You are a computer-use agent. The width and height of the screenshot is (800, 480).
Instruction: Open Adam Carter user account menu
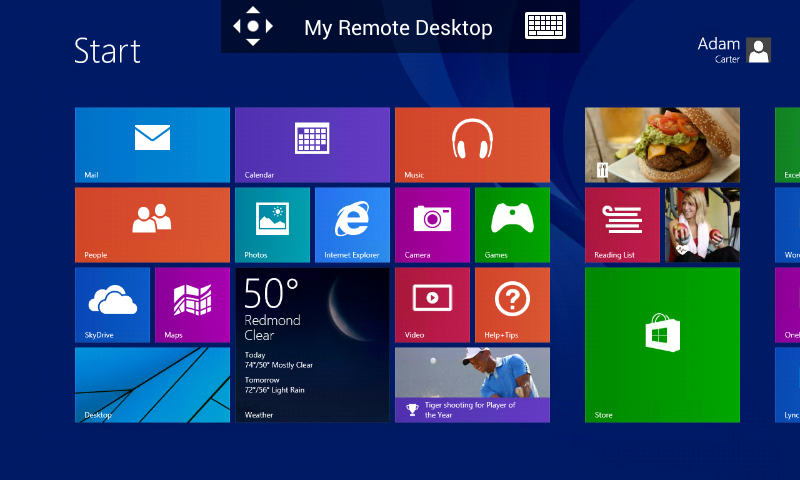(734, 50)
